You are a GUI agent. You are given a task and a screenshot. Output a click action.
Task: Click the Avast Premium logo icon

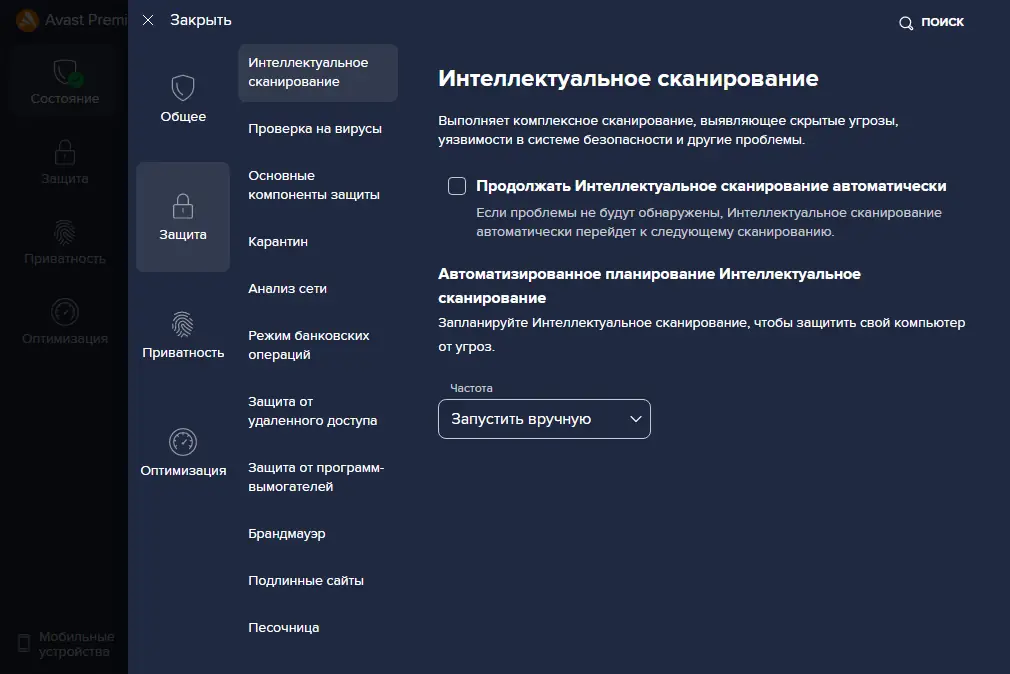[x=24, y=19]
